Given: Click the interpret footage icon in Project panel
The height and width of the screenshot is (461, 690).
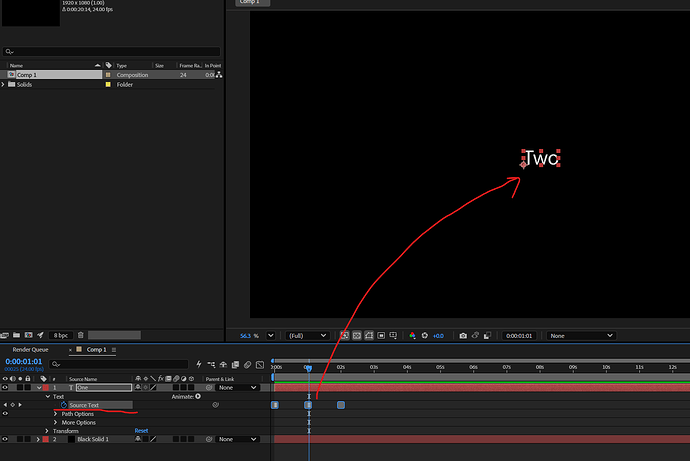Looking at the screenshot, I should 4,335.
